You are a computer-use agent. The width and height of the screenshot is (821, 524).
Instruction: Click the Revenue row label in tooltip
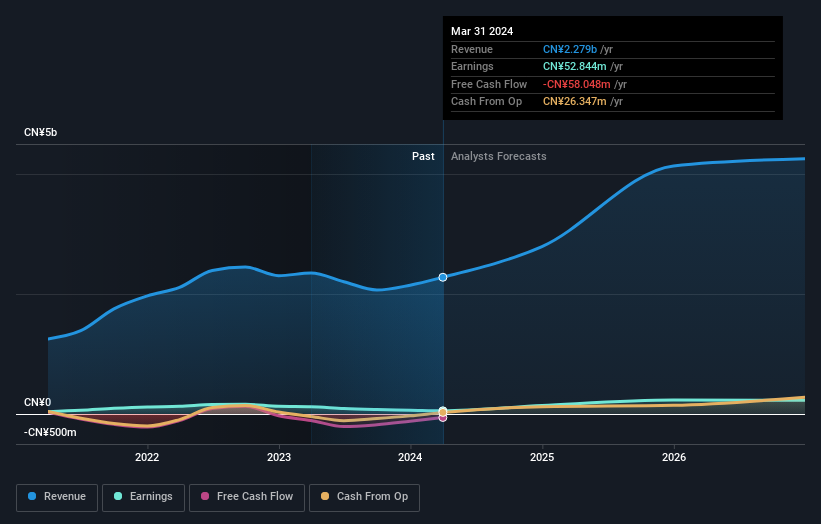[x=472, y=49]
